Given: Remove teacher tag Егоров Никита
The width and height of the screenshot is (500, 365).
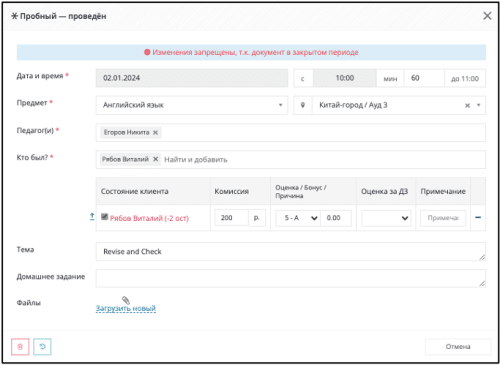Looking at the screenshot, I should [155, 132].
